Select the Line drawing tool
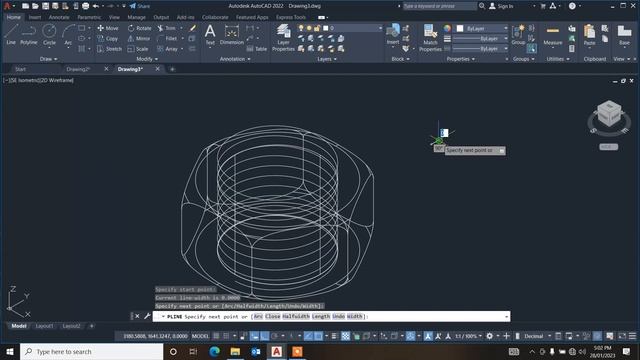This screenshot has width=640, height=360. pyautogui.click(x=11, y=35)
